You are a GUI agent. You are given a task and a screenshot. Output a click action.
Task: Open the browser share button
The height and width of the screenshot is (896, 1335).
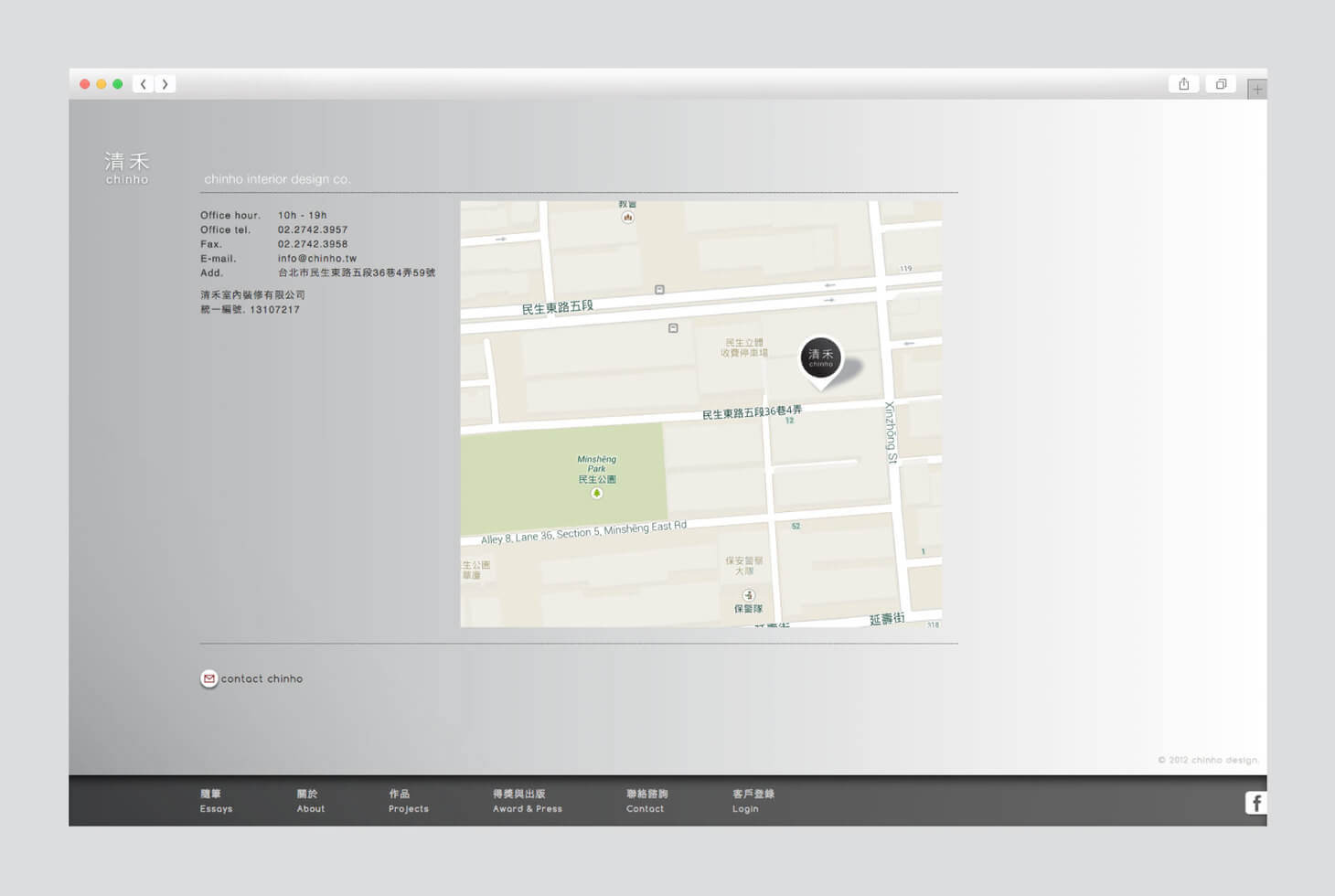click(1184, 84)
